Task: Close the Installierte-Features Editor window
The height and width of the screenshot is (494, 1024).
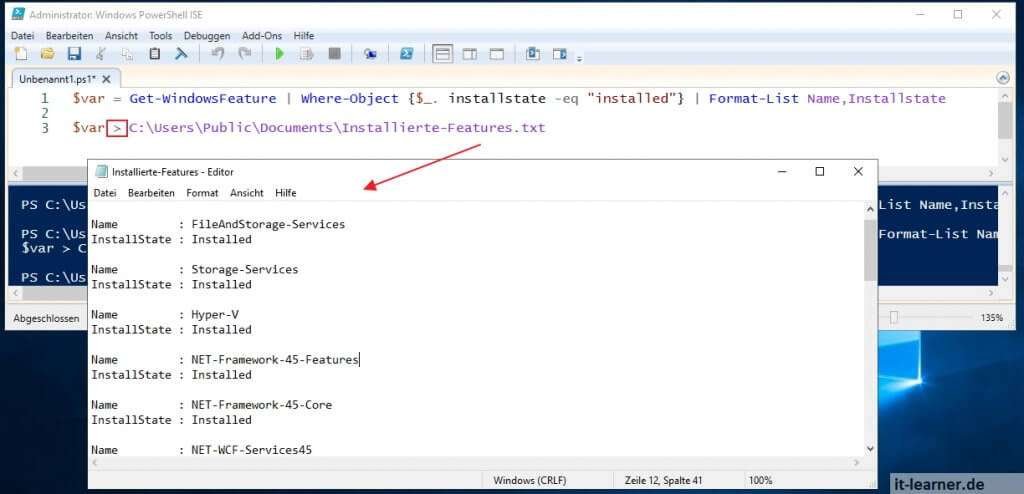Action: [x=858, y=171]
